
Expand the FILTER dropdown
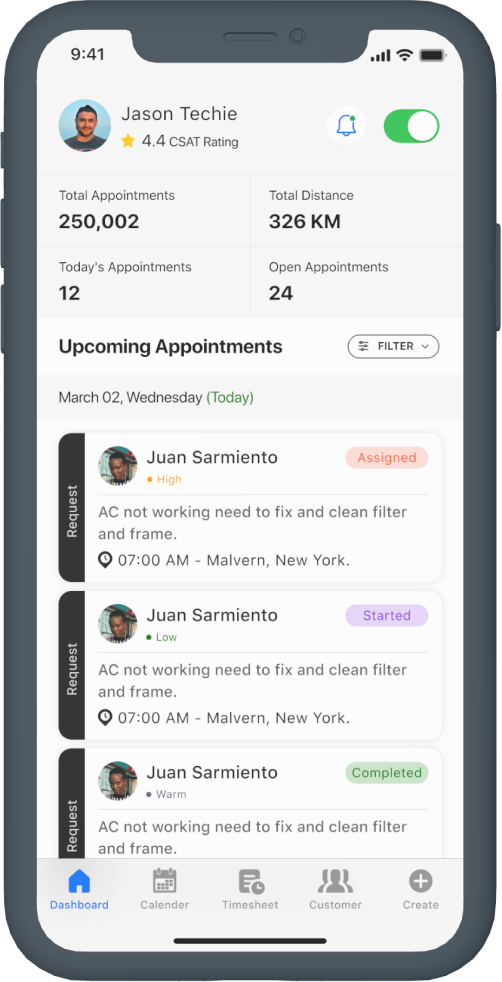point(393,346)
